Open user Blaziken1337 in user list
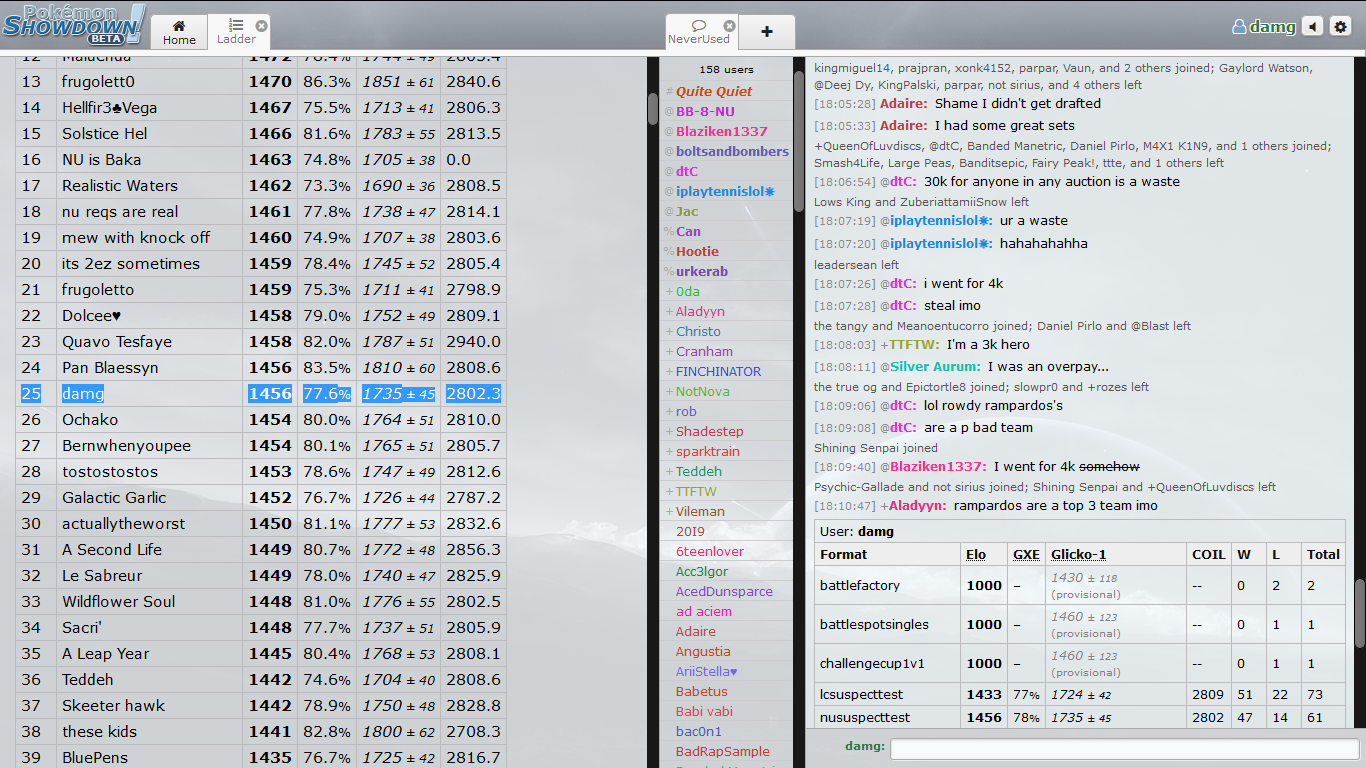Screen dimensions: 1366x768 [721, 131]
